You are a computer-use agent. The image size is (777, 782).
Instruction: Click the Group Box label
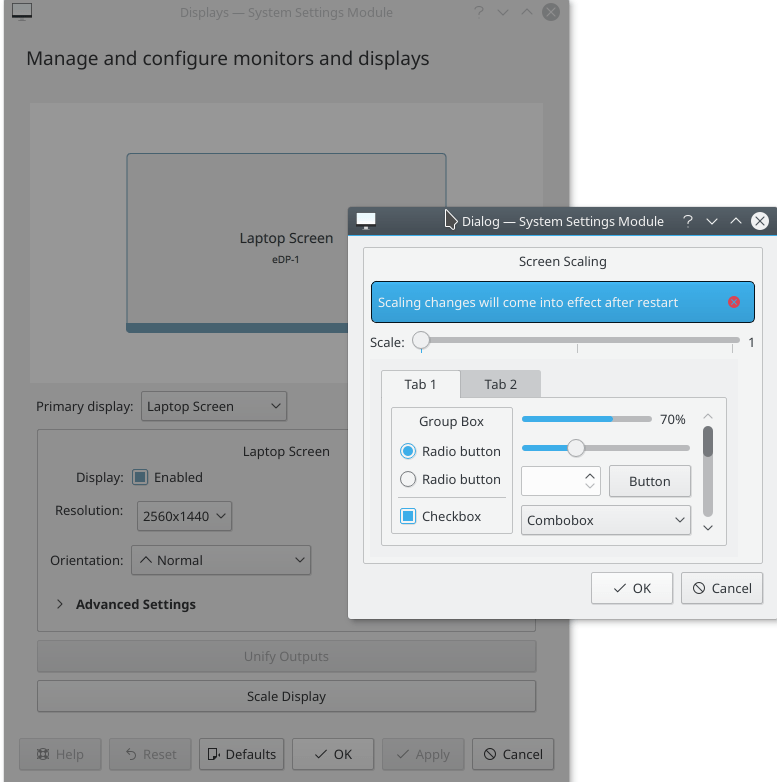[451, 421]
